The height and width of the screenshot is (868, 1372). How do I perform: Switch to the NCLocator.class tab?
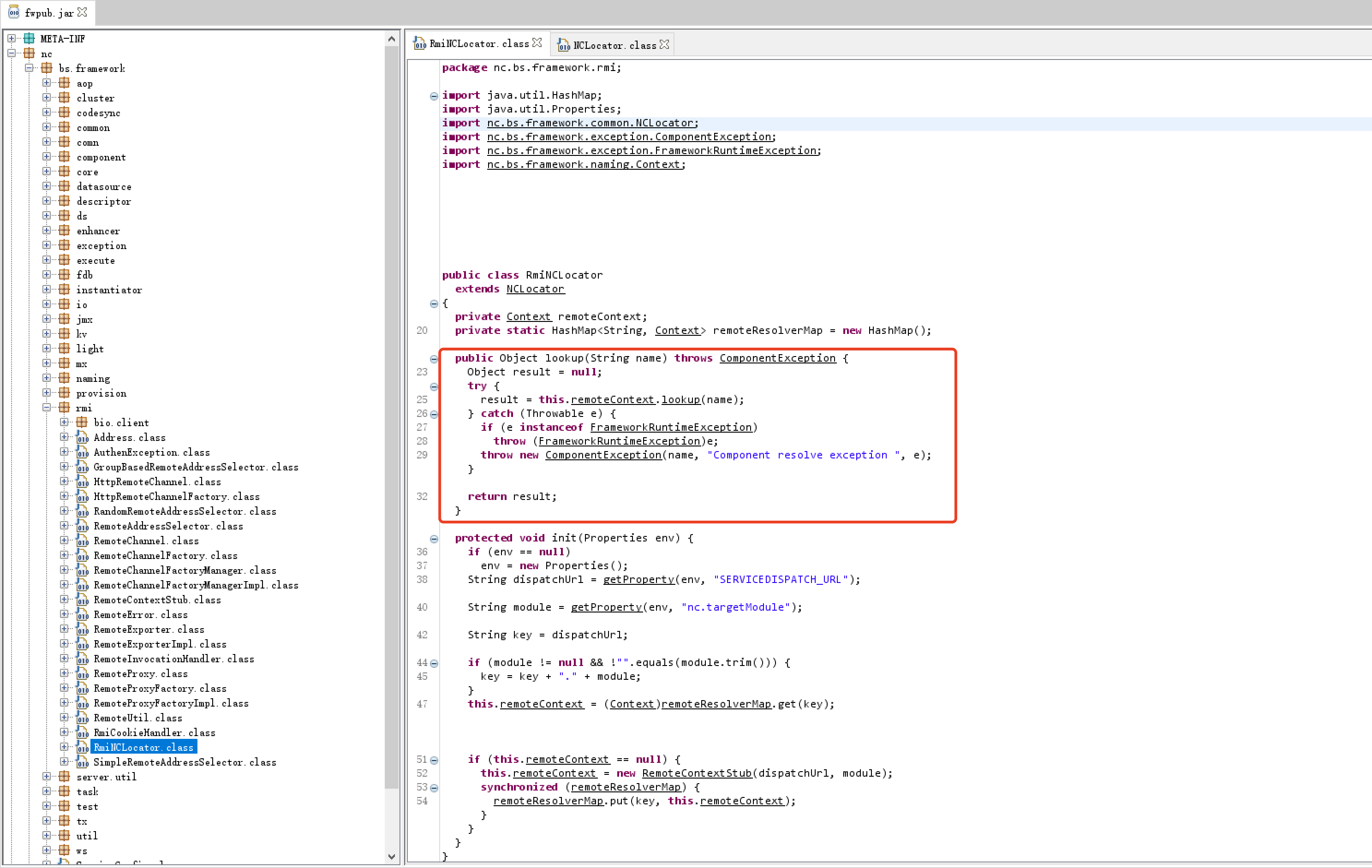tap(614, 45)
